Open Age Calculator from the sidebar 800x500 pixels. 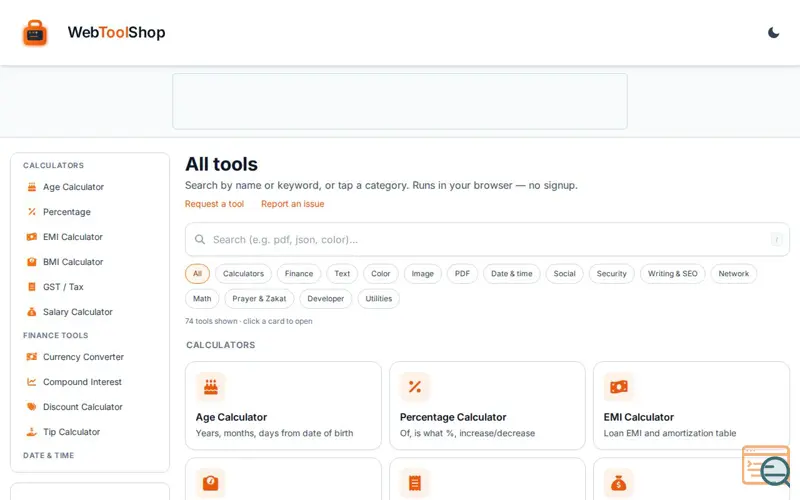click(73, 187)
